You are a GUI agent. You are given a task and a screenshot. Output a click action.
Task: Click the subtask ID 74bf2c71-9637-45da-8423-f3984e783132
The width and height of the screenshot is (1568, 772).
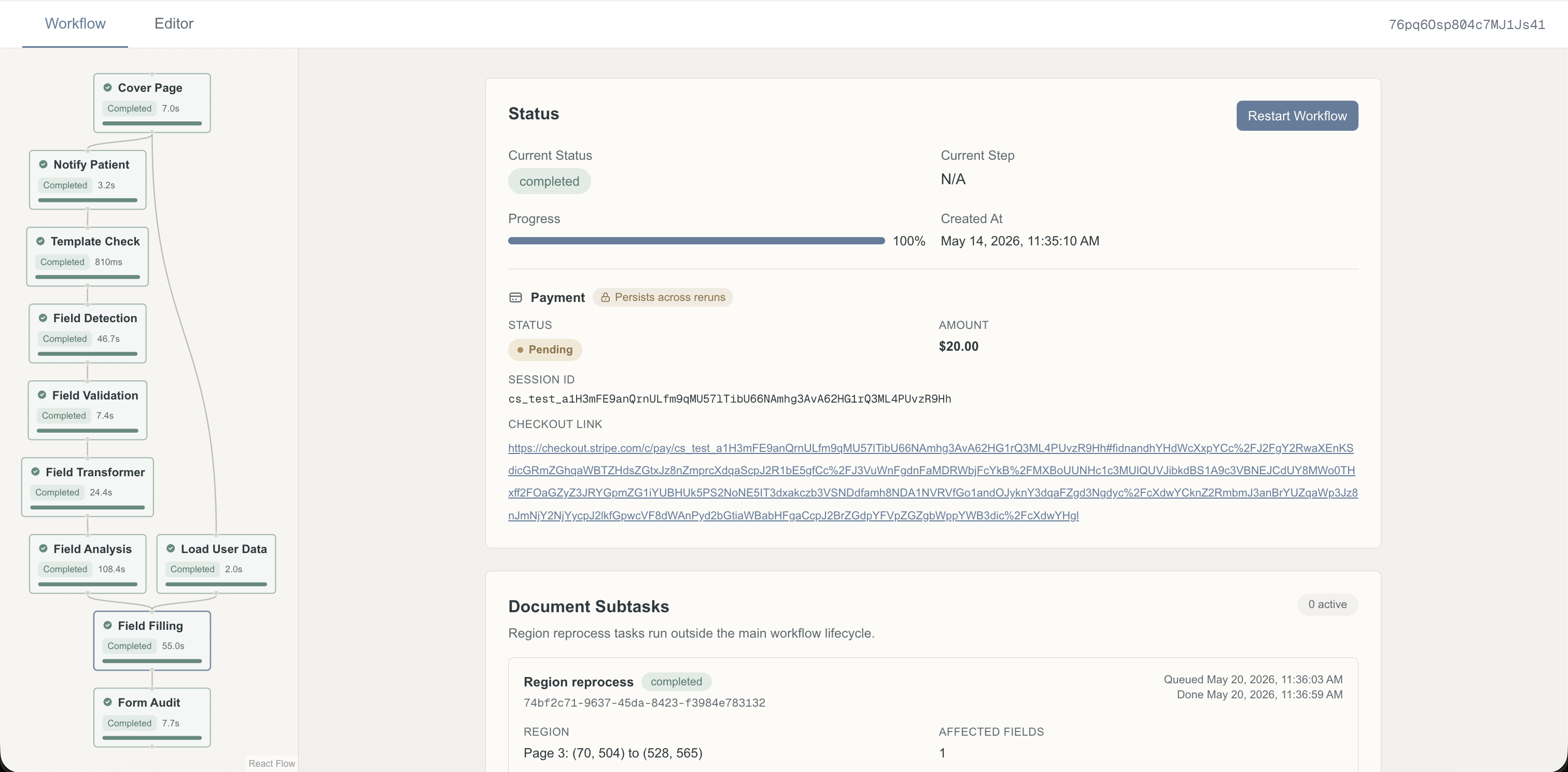644,702
